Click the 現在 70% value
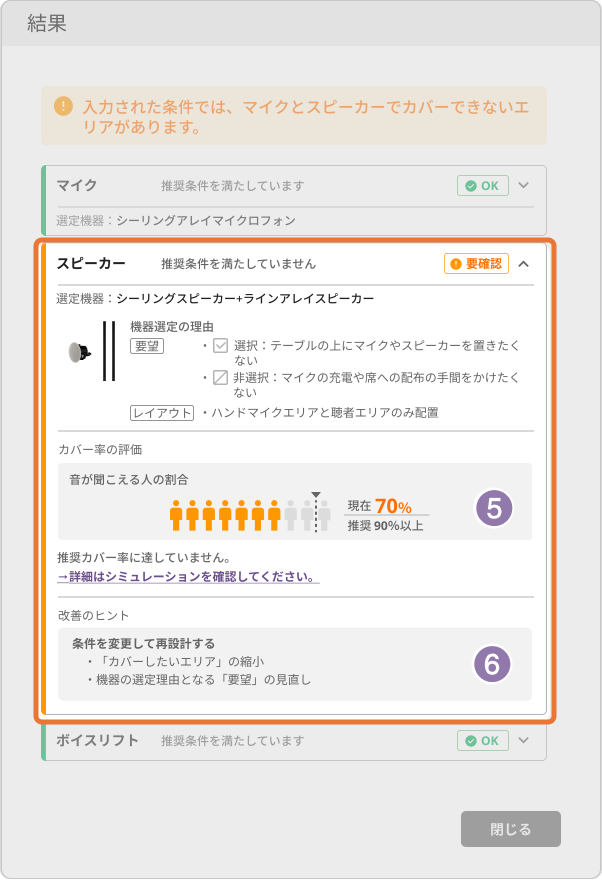Viewport: 602px width, 880px height. [380, 506]
